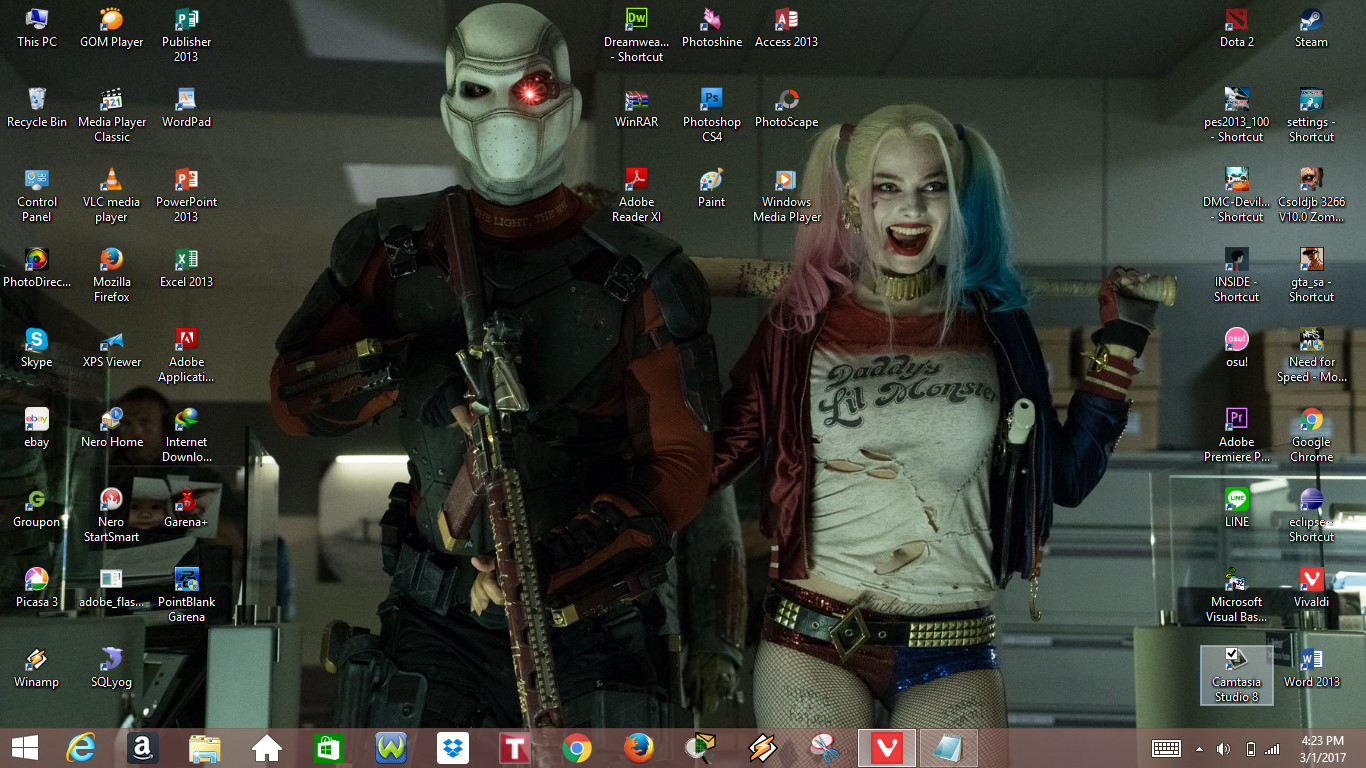Open Camtasia Studio 8 icon

click(x=1237, y=675)
